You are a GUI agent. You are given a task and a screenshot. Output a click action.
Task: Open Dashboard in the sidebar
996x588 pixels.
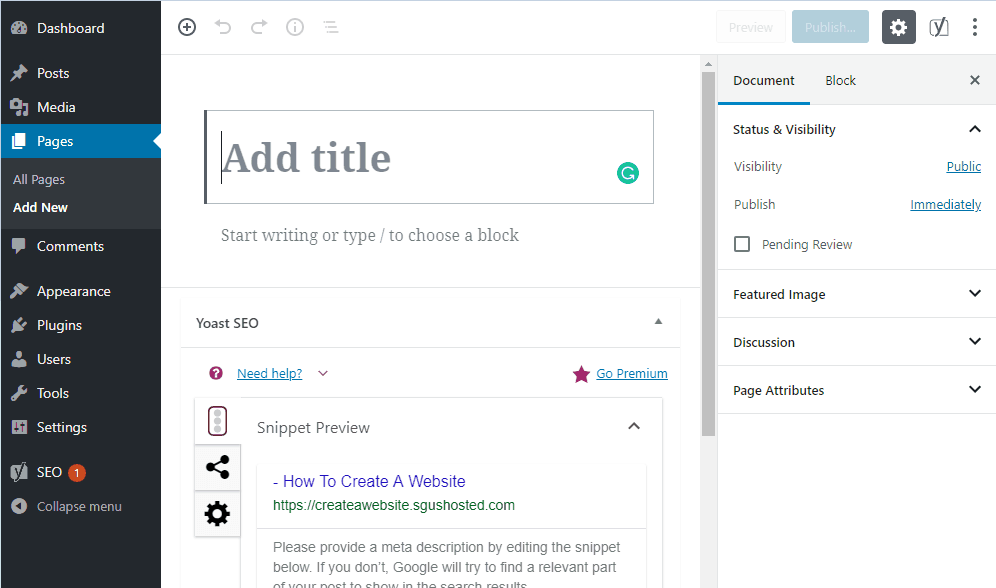tap(81, 28)
